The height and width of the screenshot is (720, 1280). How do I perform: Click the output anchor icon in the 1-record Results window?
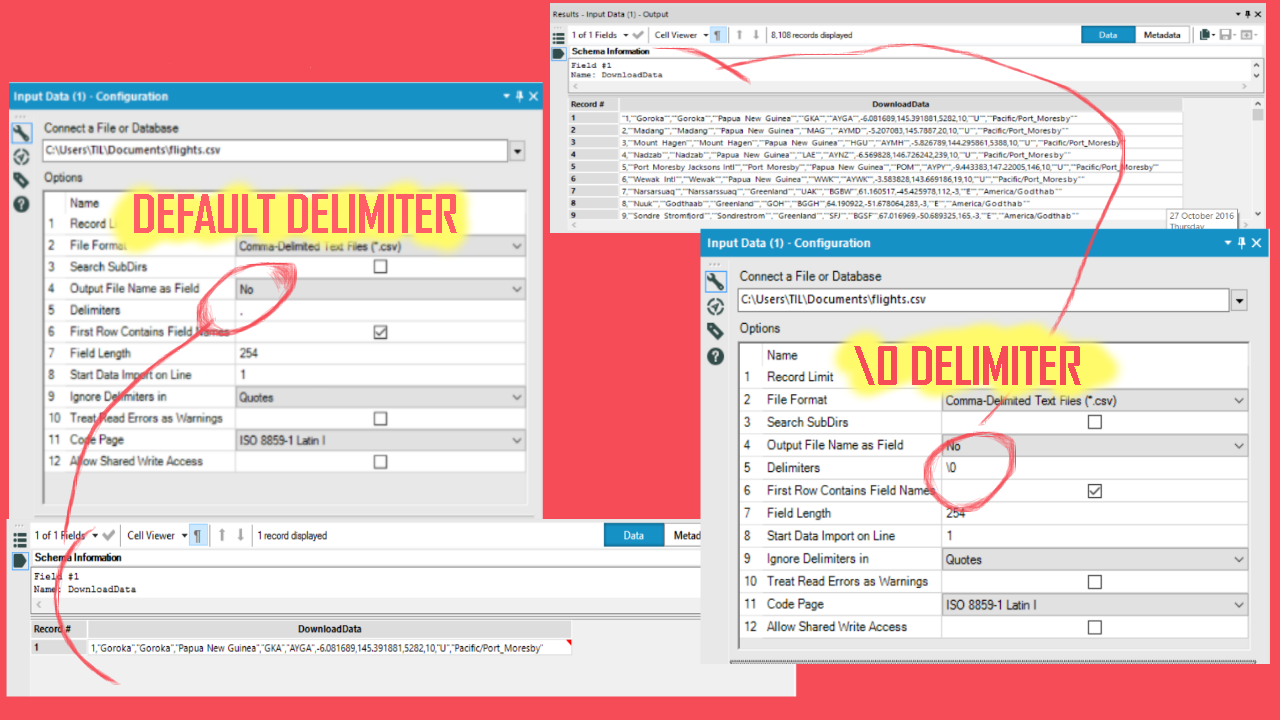click(20, 561)
